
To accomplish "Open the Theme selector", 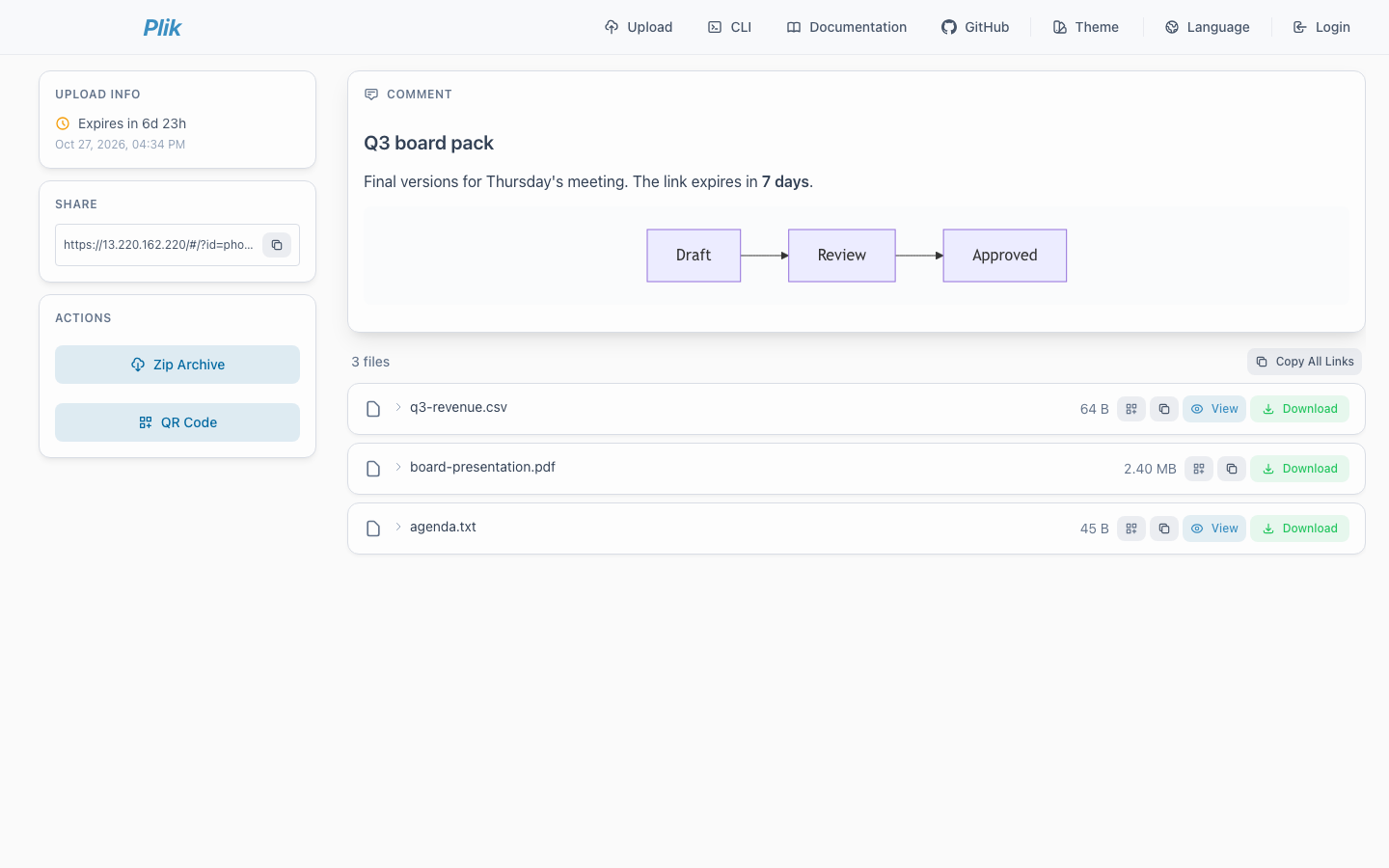I will (x=1086, y=27).
